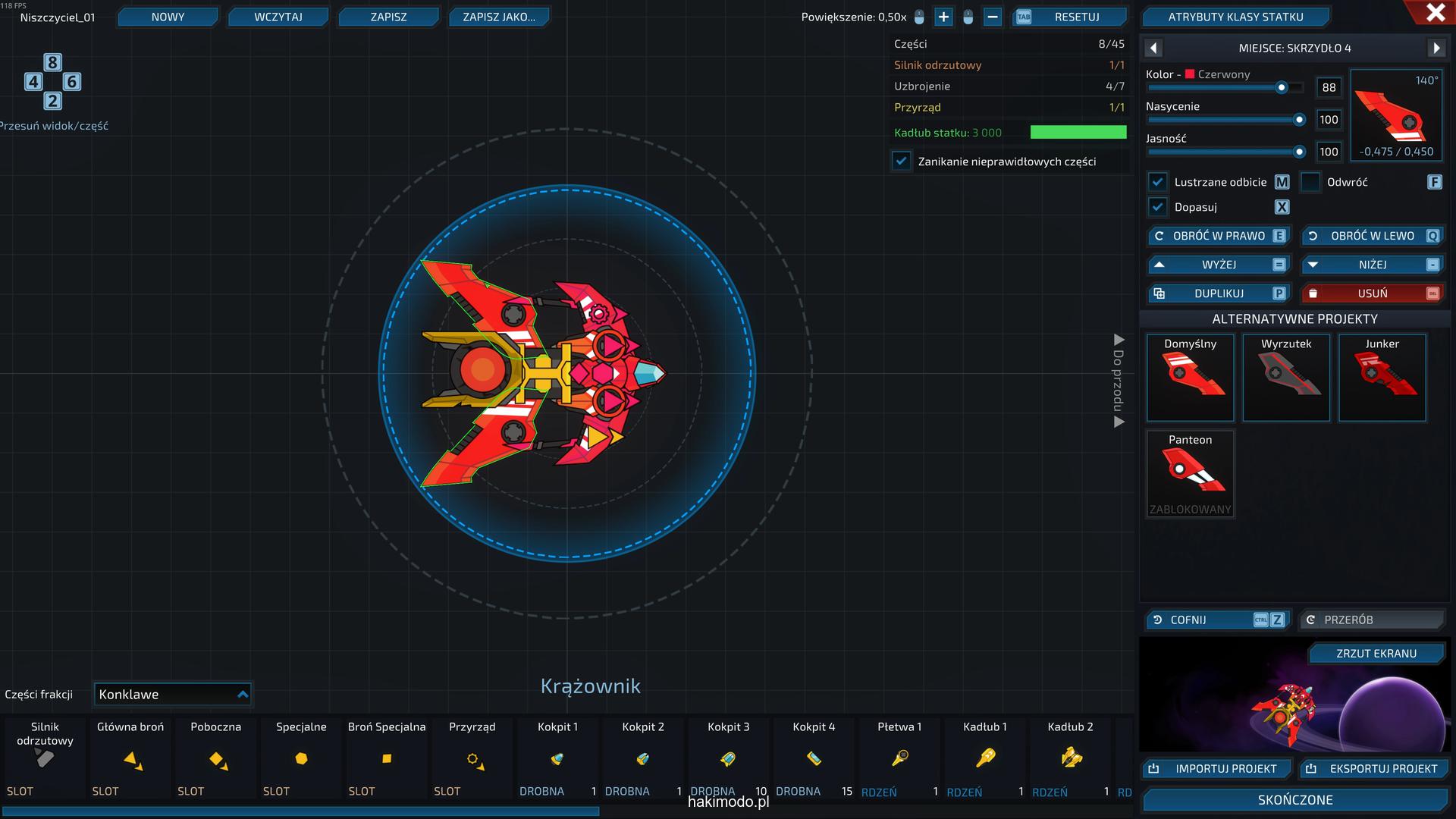
Task: Select the Płetwa 1 part icon
Action: click(x=899, y=758)
